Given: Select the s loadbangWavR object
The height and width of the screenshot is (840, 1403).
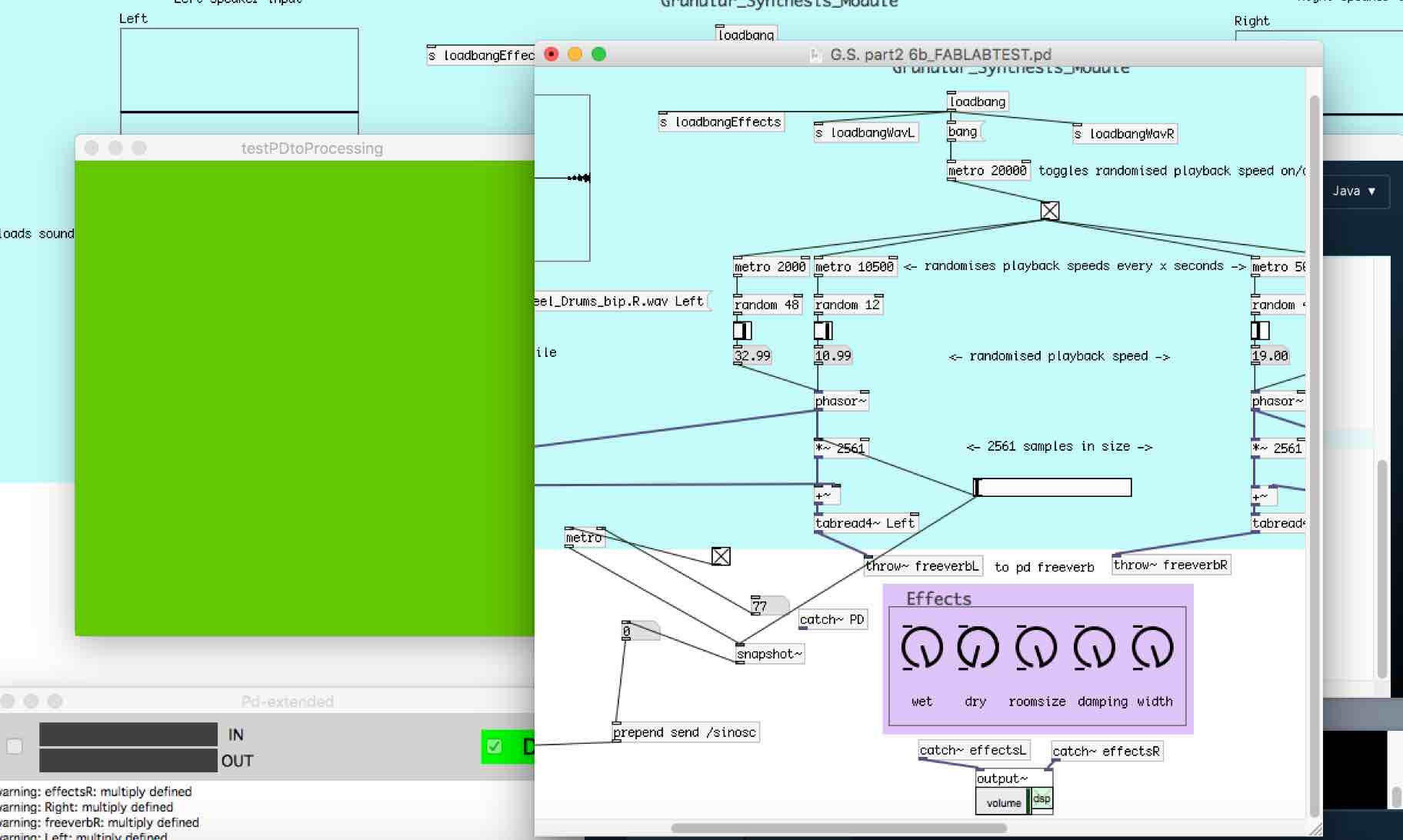Looking at the screenshot, I should pos(1125,134).
